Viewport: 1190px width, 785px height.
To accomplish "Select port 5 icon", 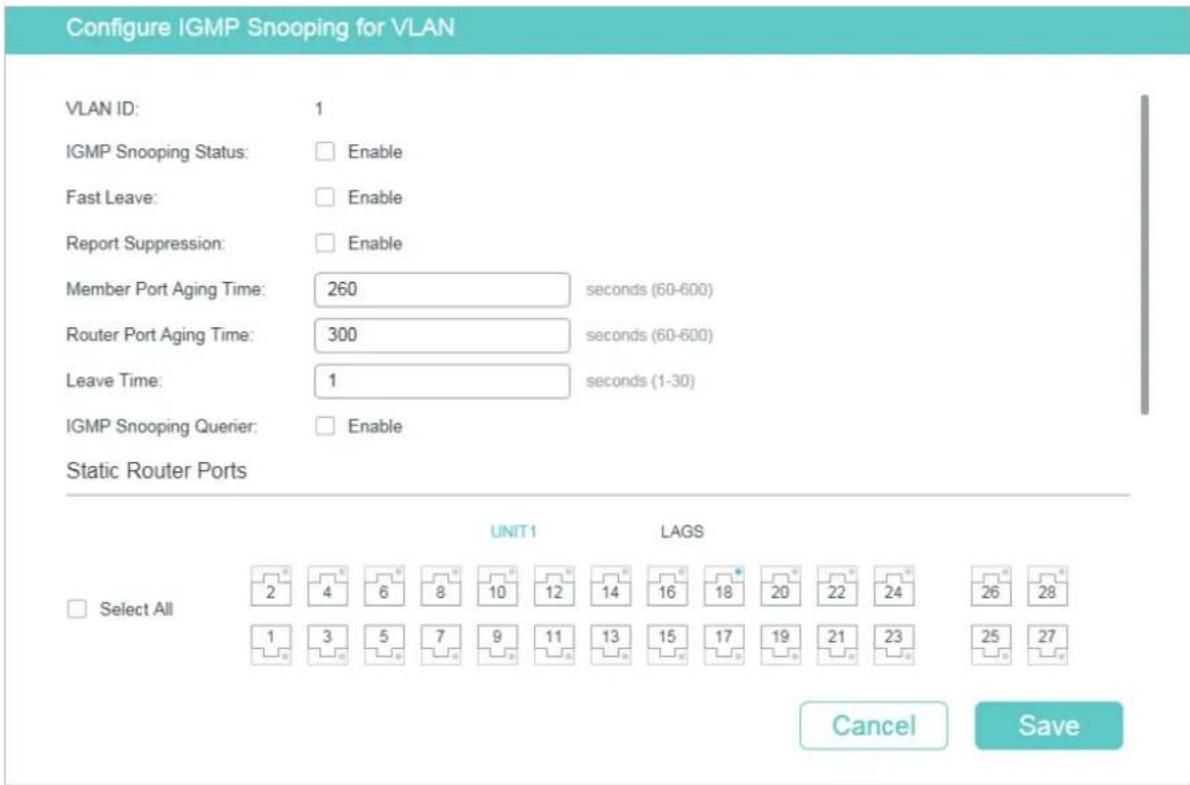I will coord(384,645).
